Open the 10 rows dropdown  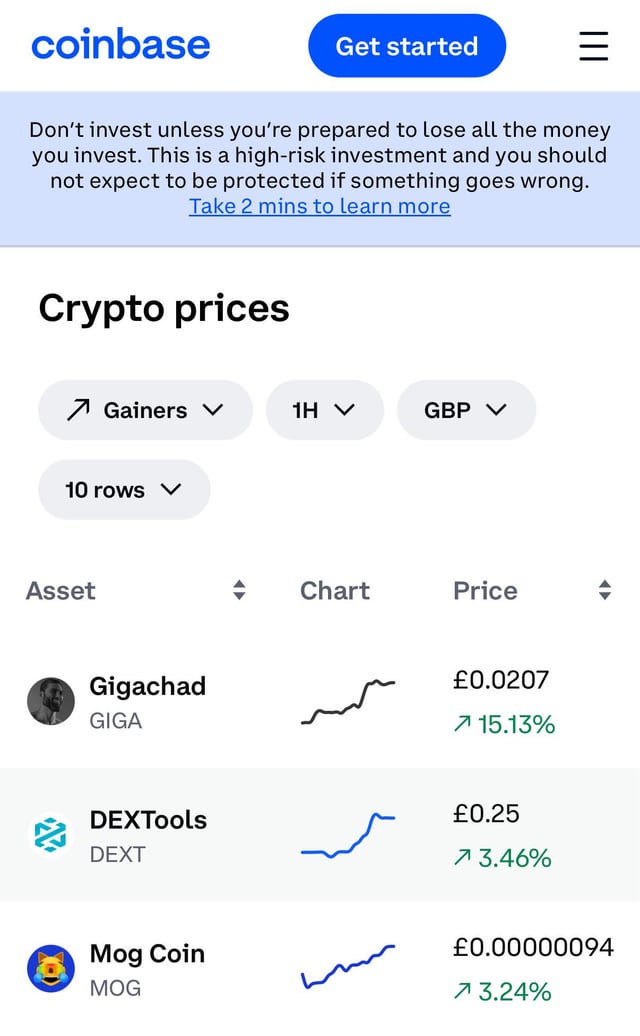(x=124, y=490)
